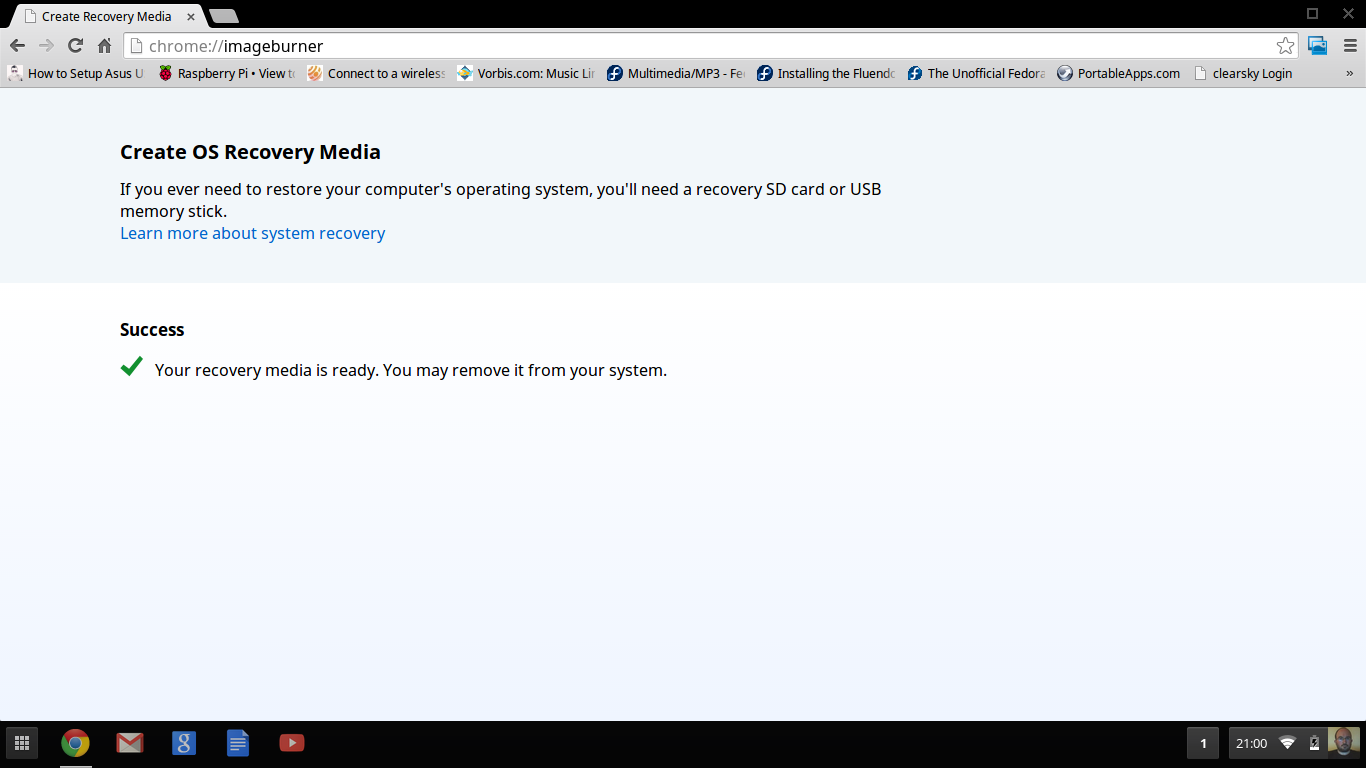
Task: Open the apps launcher in the shelf
Action: tap(22, 743)
